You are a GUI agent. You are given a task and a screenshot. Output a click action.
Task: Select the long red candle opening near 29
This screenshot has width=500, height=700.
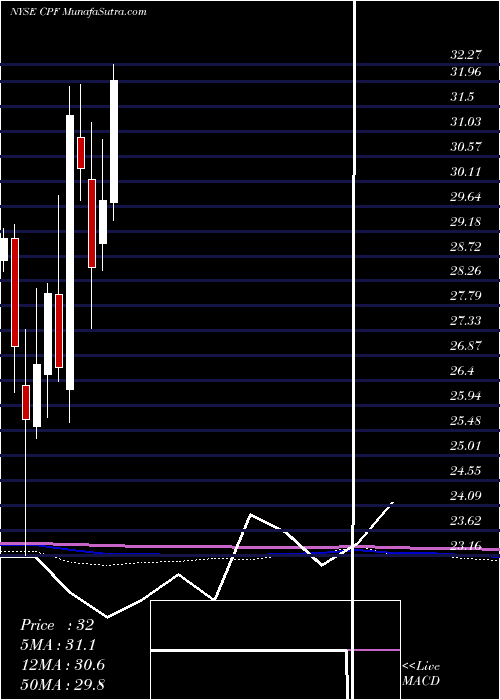(15, 292)
